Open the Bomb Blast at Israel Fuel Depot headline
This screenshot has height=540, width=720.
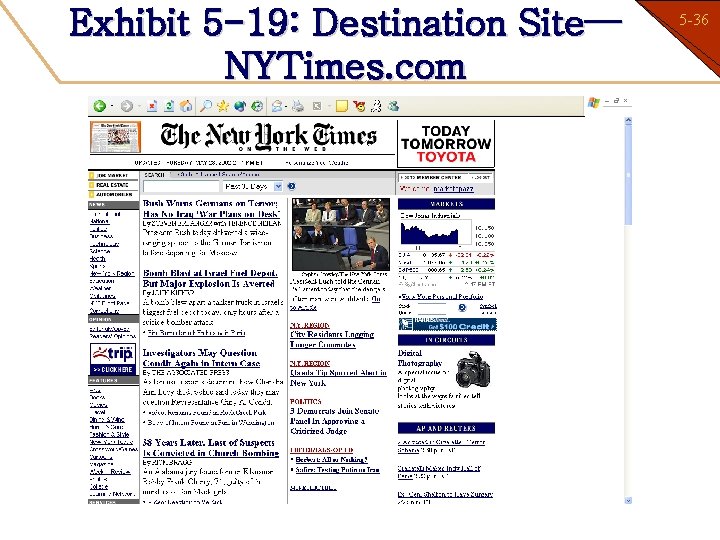(210, 278)
